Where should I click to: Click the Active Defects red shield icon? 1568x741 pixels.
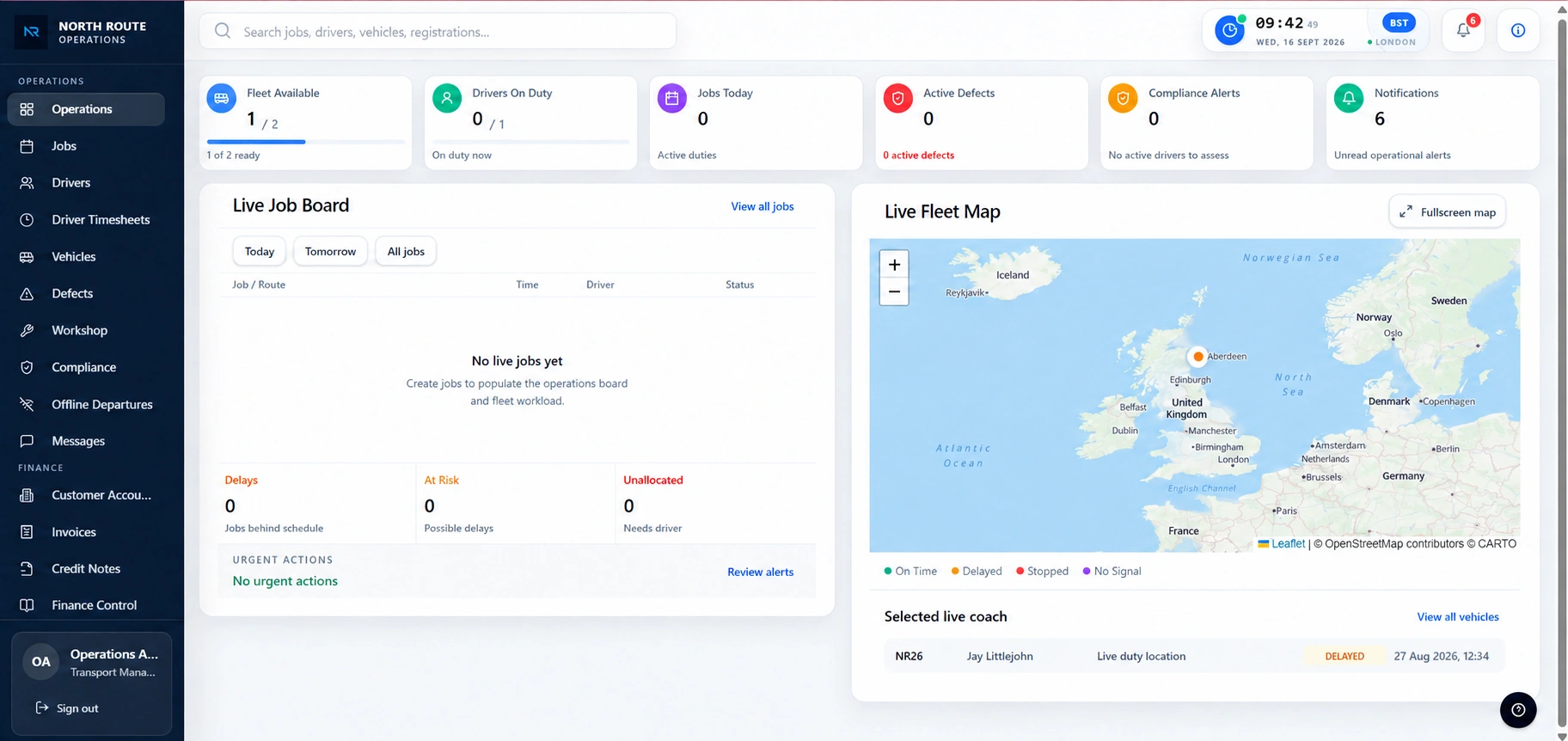tap(898, 99)
